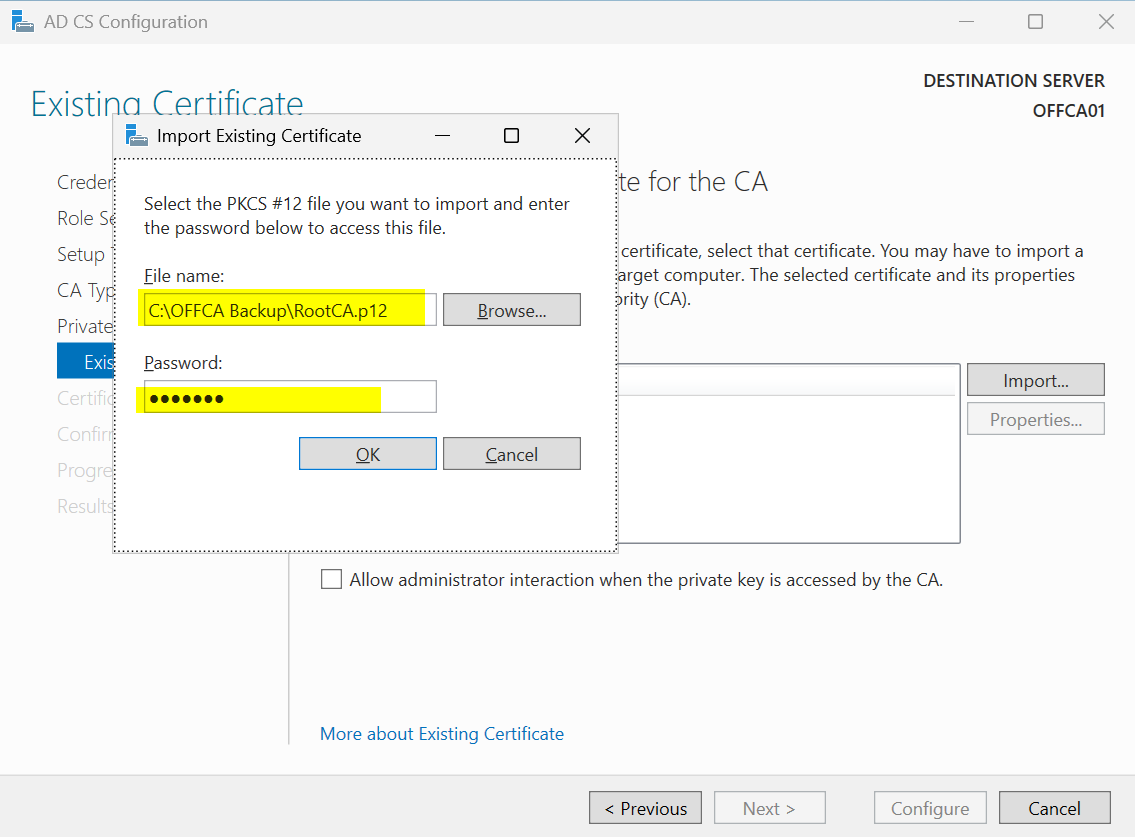Enable allow administrator interaction checkbox
Screen dimensions: 1135x837
point(331,580)
